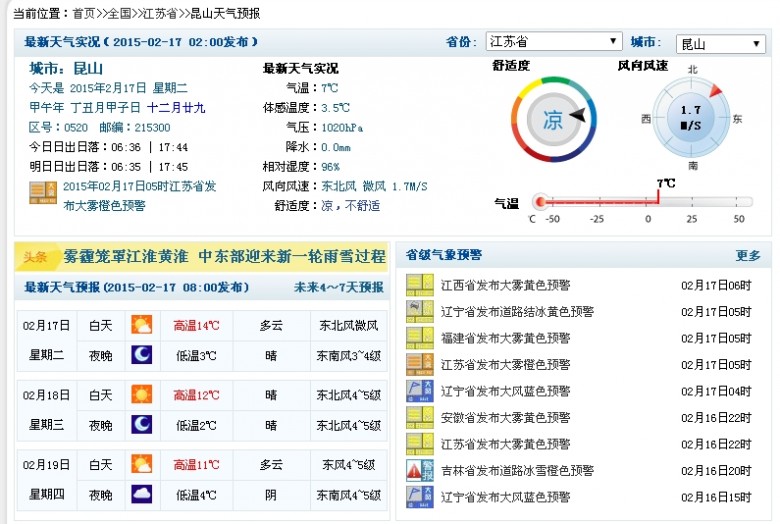Open the 未来4~7天预报 extended forecast link
Image resolution: width=780 pixels, height=524 pixels.
click(338, 287)
